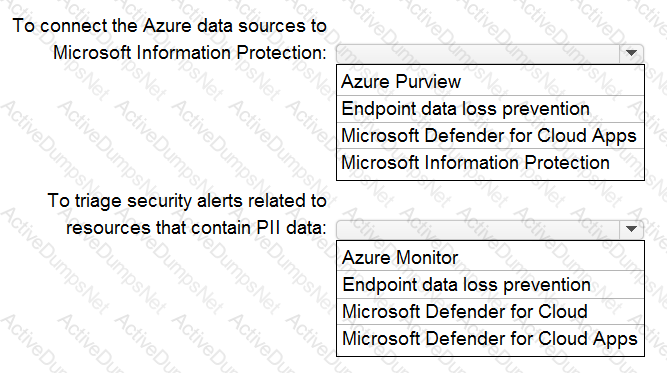667x373 pixels.
Task: Select Azure Purview option
Action: (x=490, y=81)
